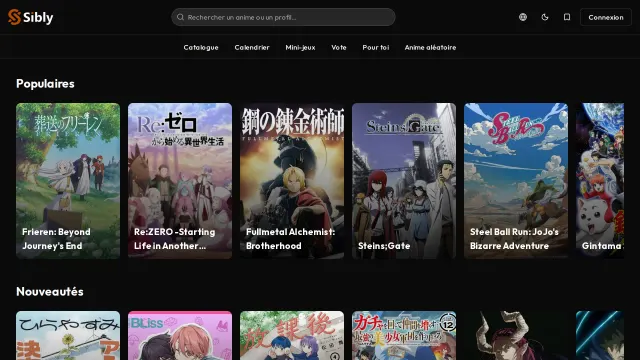Open the Pour toi menu item
The width and height of the screenshot is (640, 360).
[376, 47]
